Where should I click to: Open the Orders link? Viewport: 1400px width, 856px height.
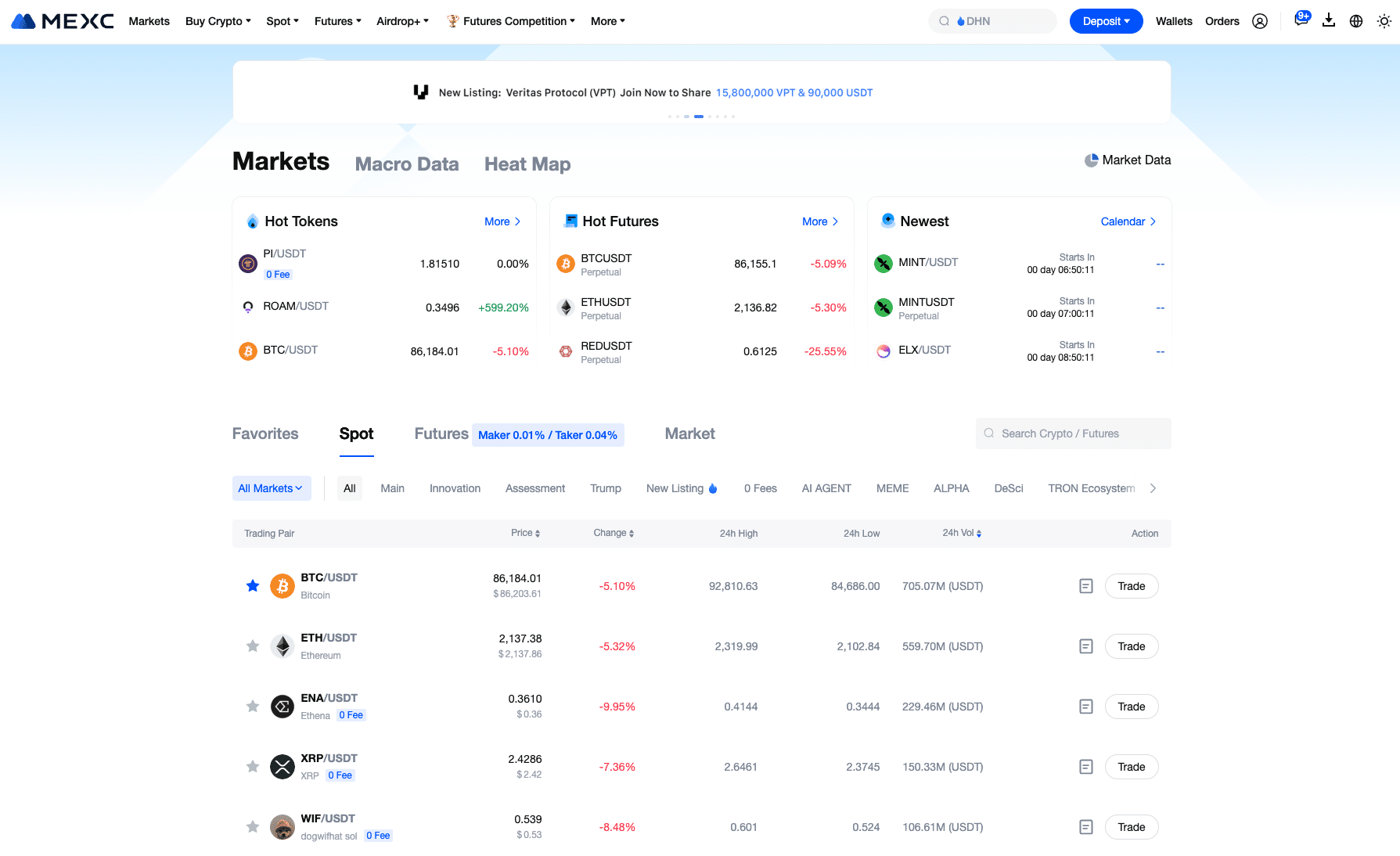pos(1222,21)
